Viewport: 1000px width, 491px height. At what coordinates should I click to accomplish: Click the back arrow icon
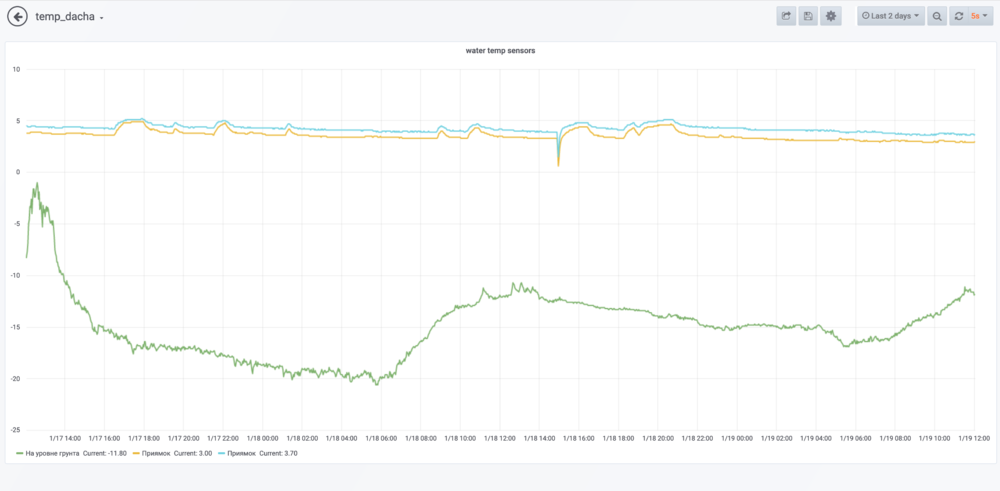point(17,17)
